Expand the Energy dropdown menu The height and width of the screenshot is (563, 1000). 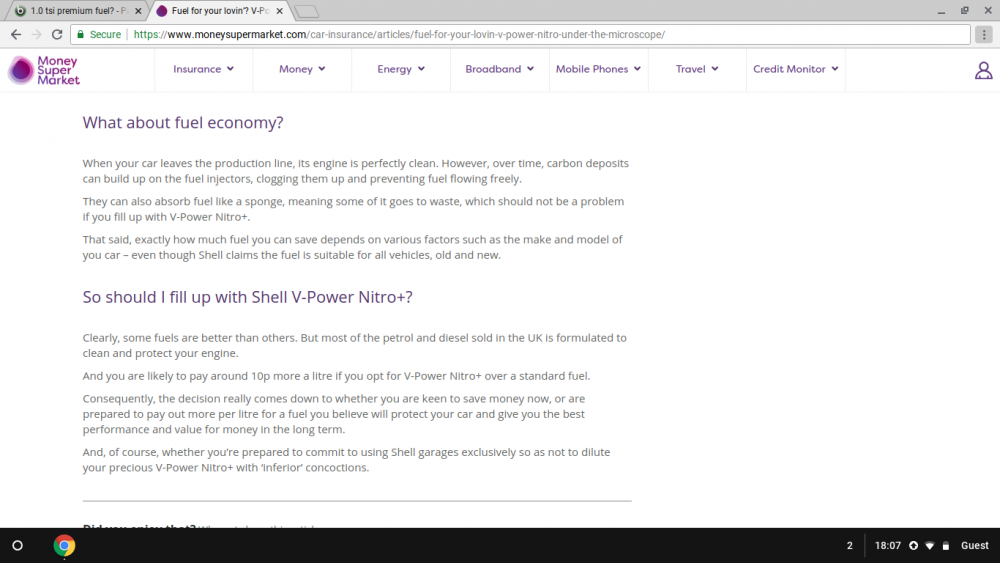pos(401,69)
